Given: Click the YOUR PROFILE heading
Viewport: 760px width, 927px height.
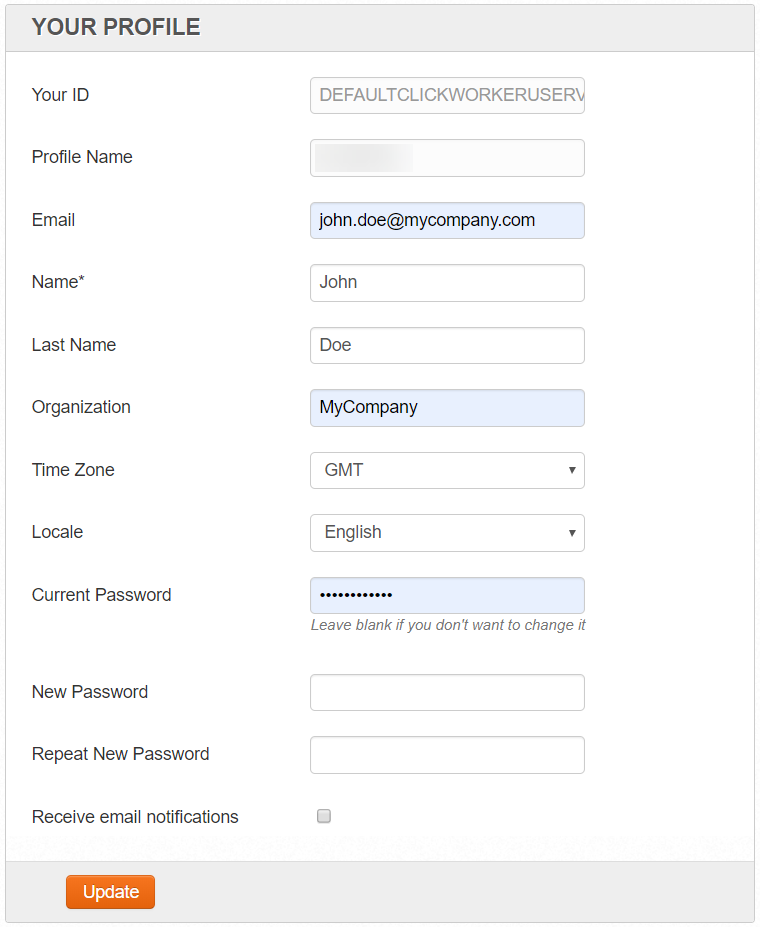Looking at the screenshot, I should point(116,27).
